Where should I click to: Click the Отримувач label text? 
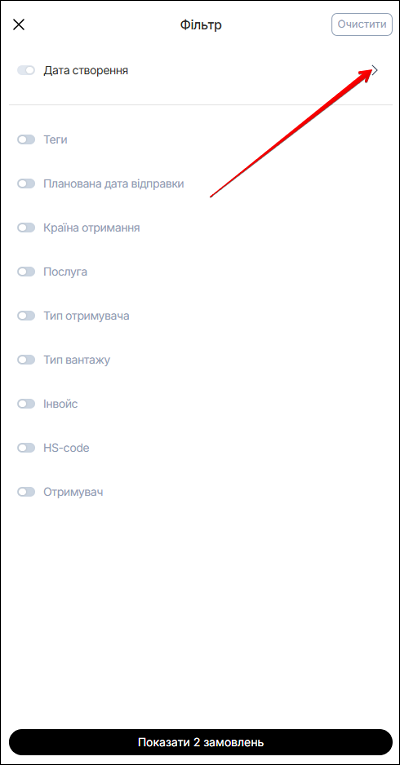(x=73, y=492)
